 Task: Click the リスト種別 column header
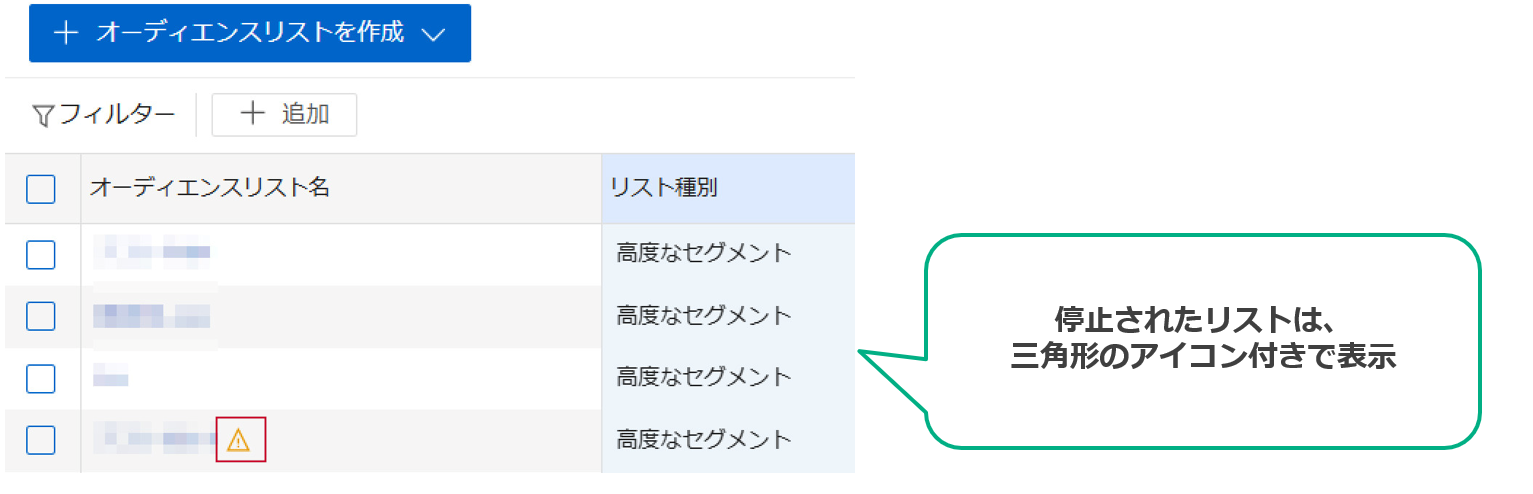[664, 188]
